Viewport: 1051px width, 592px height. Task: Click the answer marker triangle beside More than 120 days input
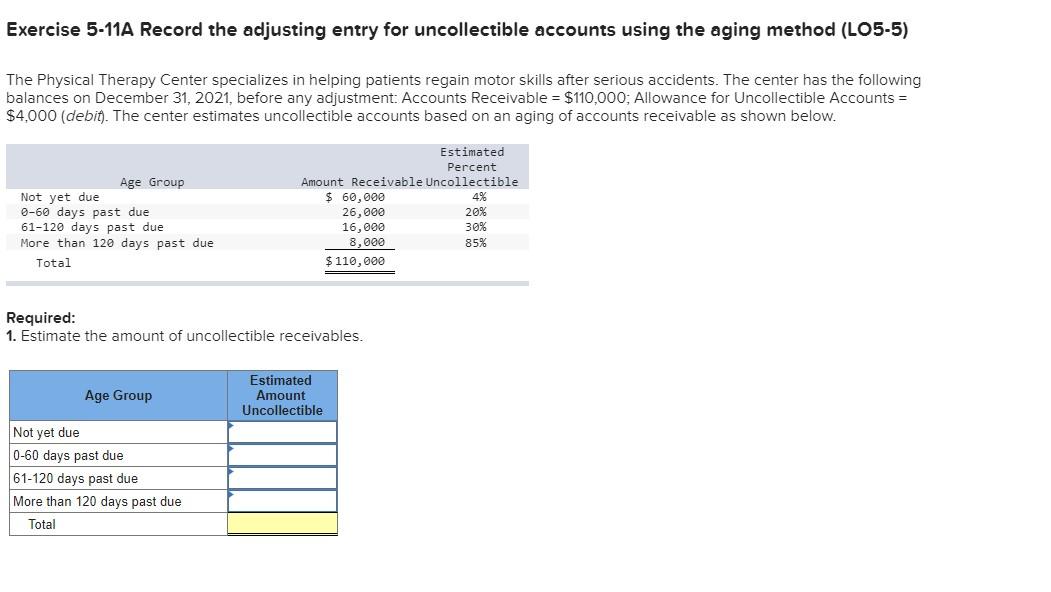(x=229, y=497)
